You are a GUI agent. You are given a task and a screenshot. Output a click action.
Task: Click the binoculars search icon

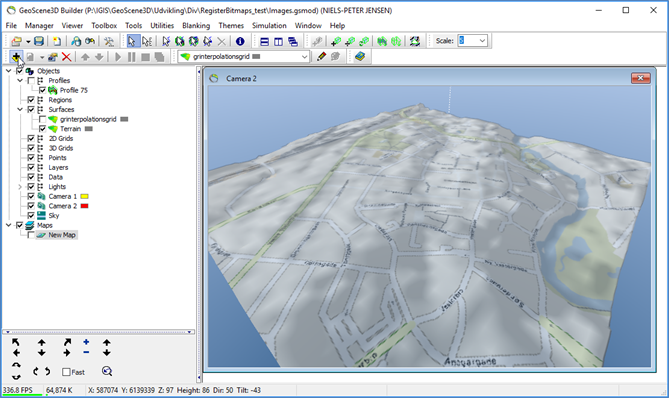(x=90, y=41)
